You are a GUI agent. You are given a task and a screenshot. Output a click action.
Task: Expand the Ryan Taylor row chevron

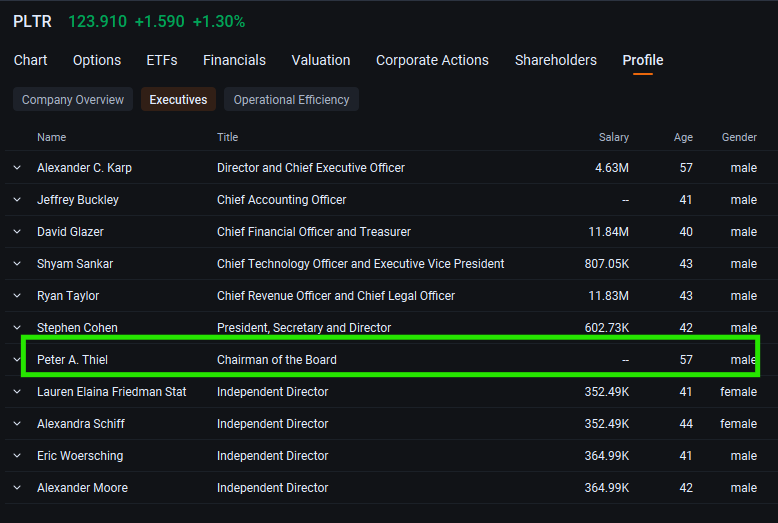17,296
